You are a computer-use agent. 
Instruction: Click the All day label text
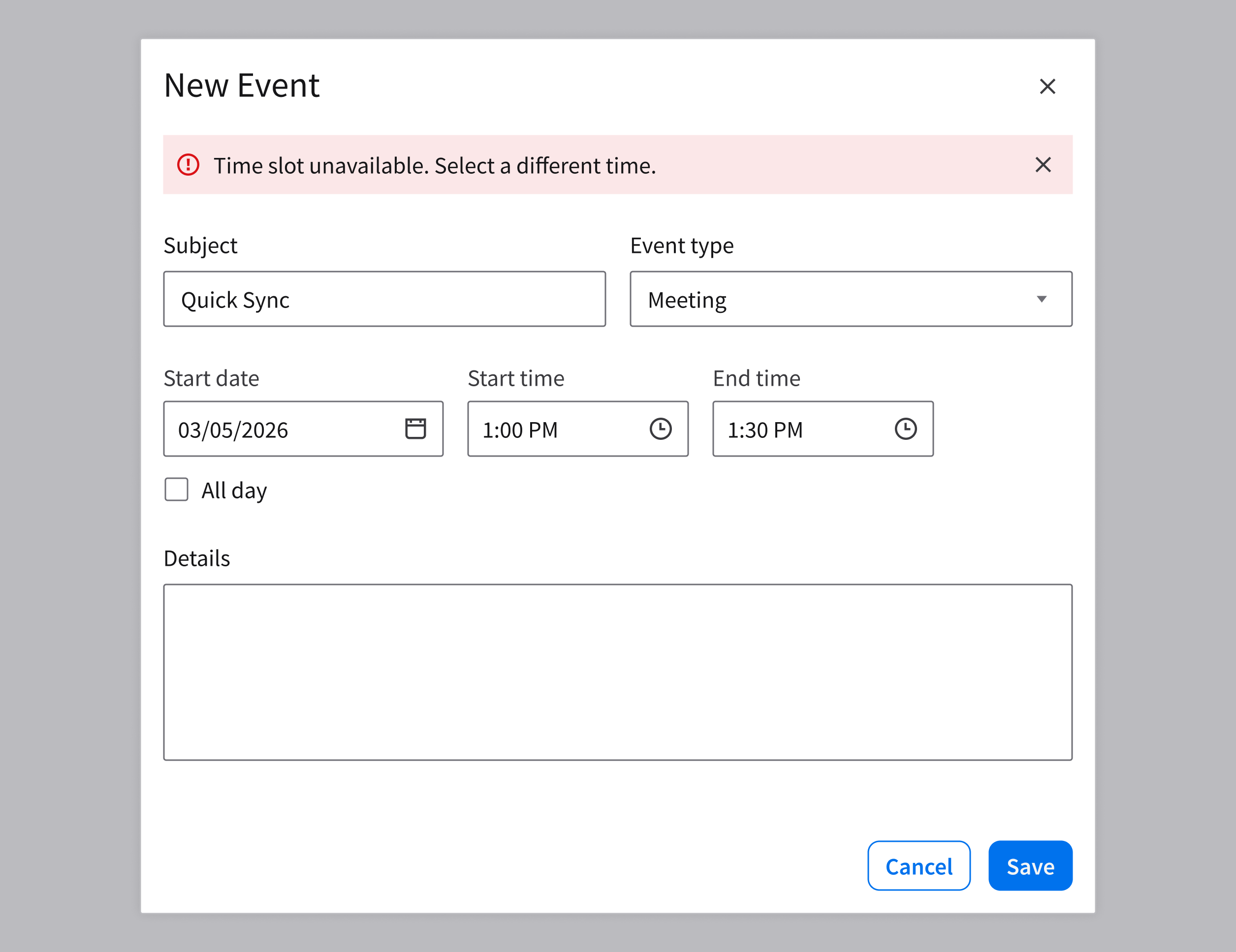234,491
